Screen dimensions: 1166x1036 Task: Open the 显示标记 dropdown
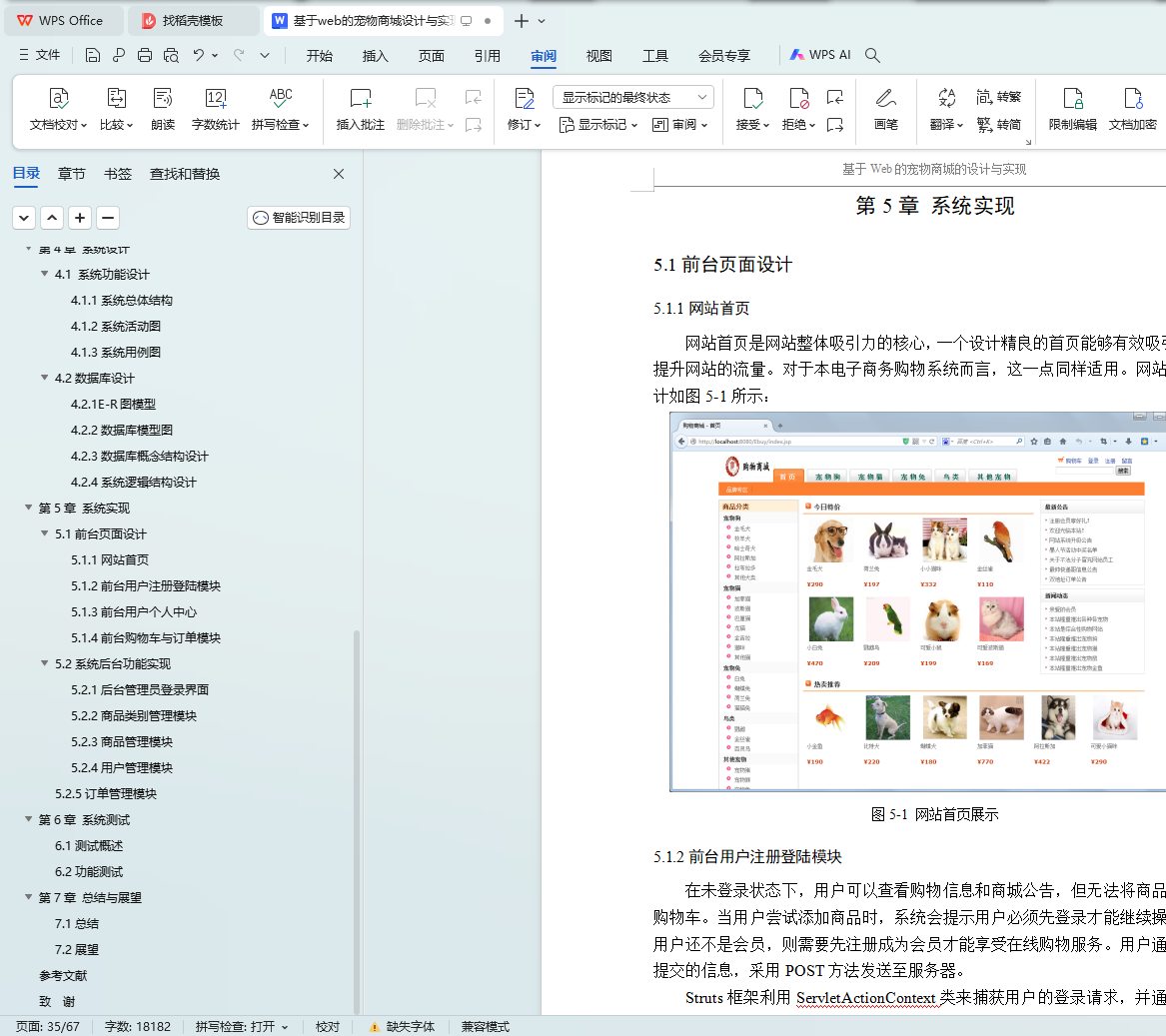point(598,125)
